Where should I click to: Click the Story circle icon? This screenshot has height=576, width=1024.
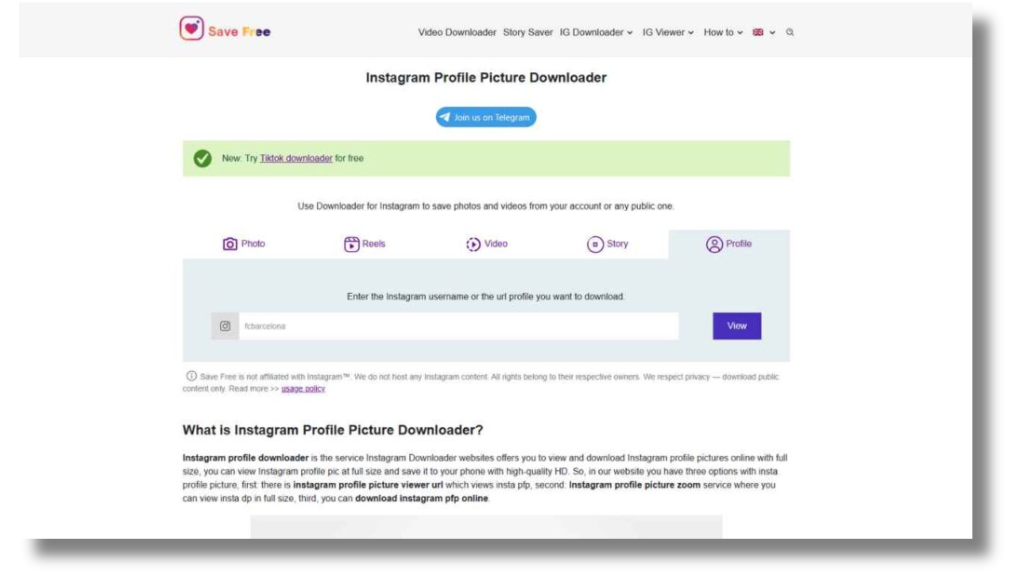pos(595,244)
